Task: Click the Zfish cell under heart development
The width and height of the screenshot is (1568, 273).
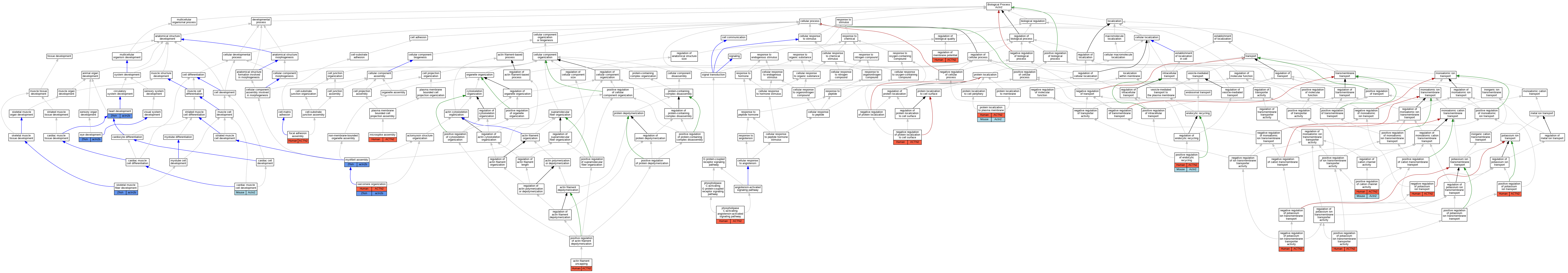Action: [114, 116]
